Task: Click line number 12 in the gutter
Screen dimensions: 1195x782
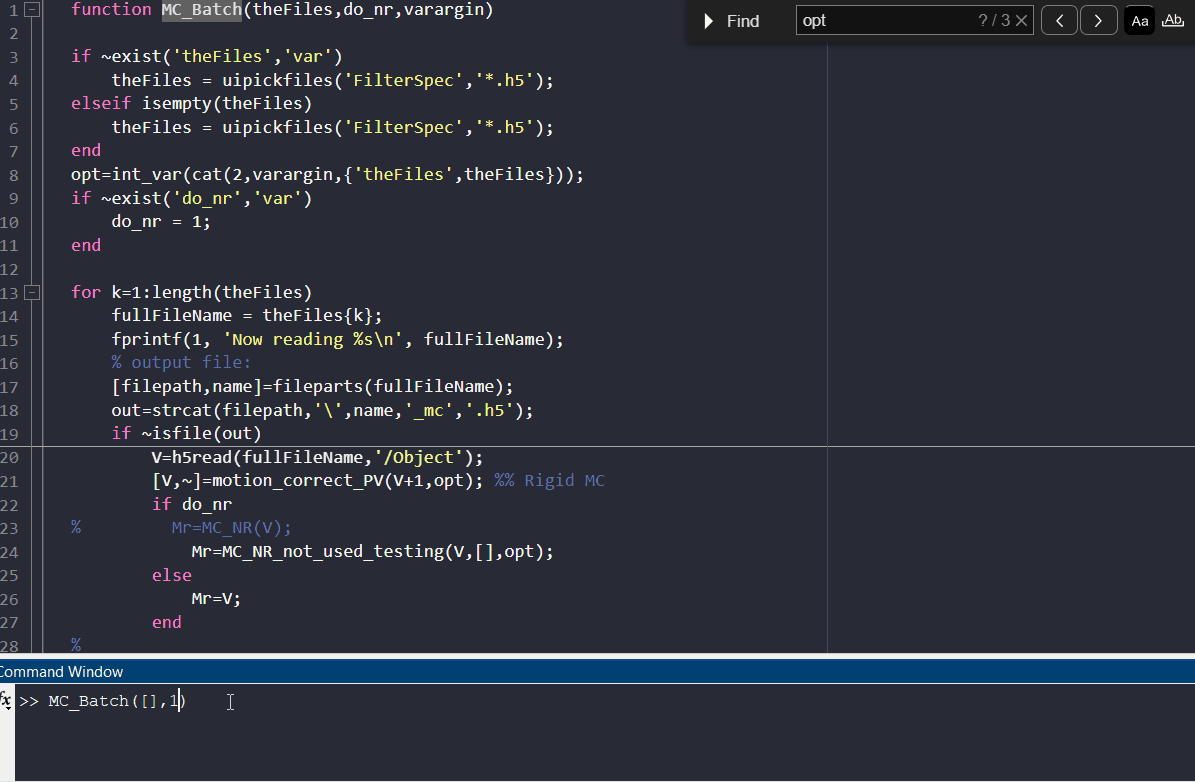Action: tap(9, 269)
